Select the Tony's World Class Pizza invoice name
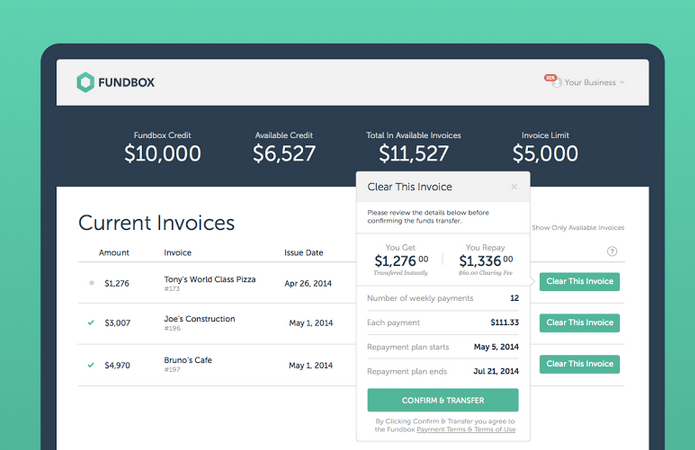The width and height of the screenshot is (695, 450). pos(210,279)
